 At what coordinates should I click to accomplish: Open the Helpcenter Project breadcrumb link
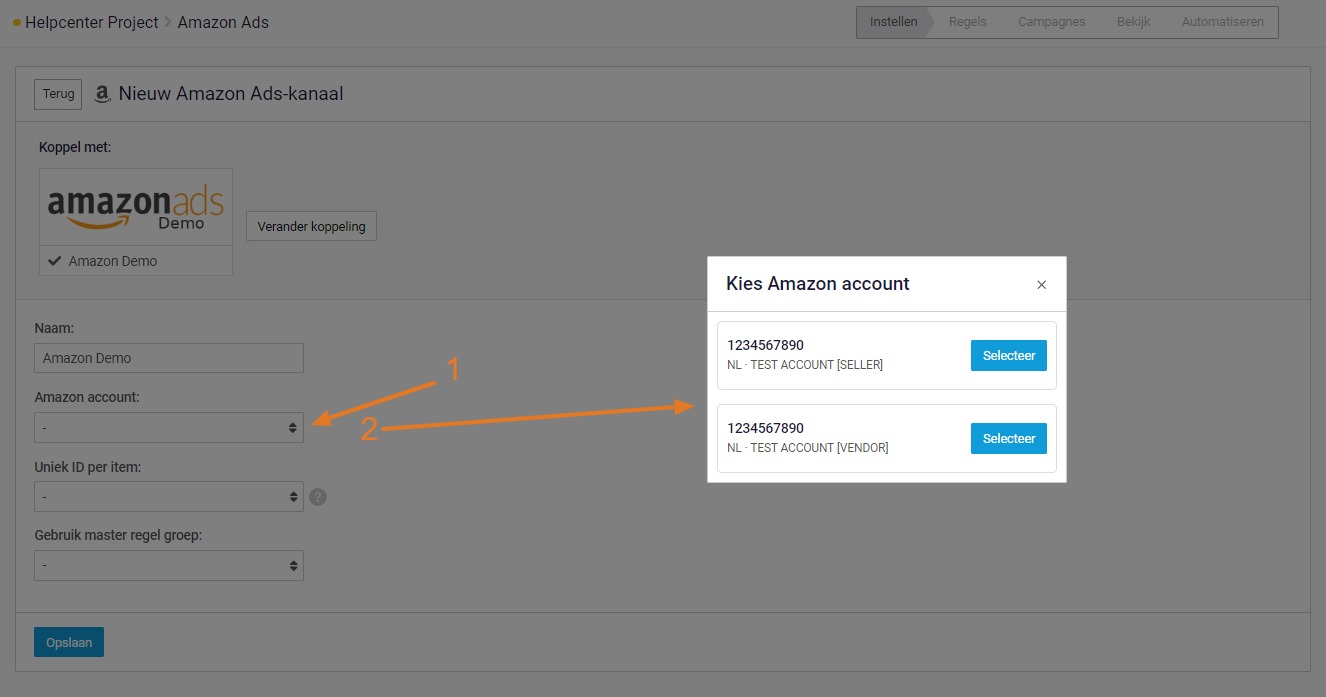pos(92,22)
